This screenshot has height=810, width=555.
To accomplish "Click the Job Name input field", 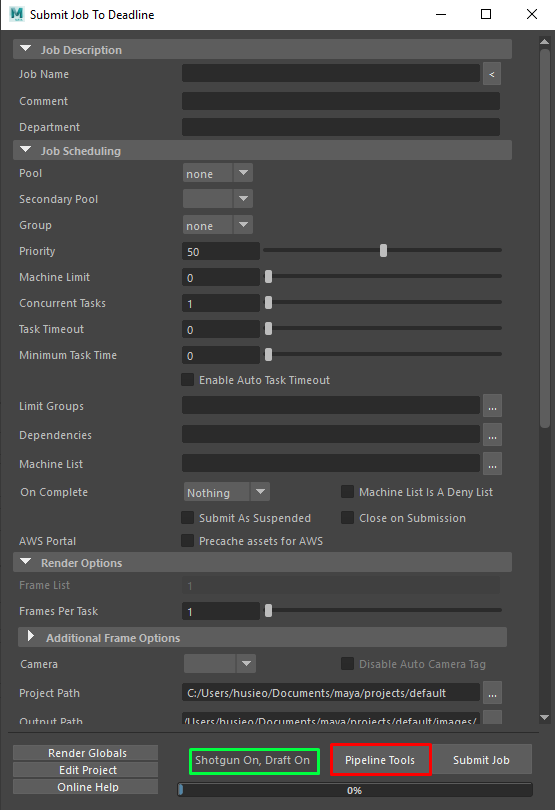I will (x=331, y=73).
